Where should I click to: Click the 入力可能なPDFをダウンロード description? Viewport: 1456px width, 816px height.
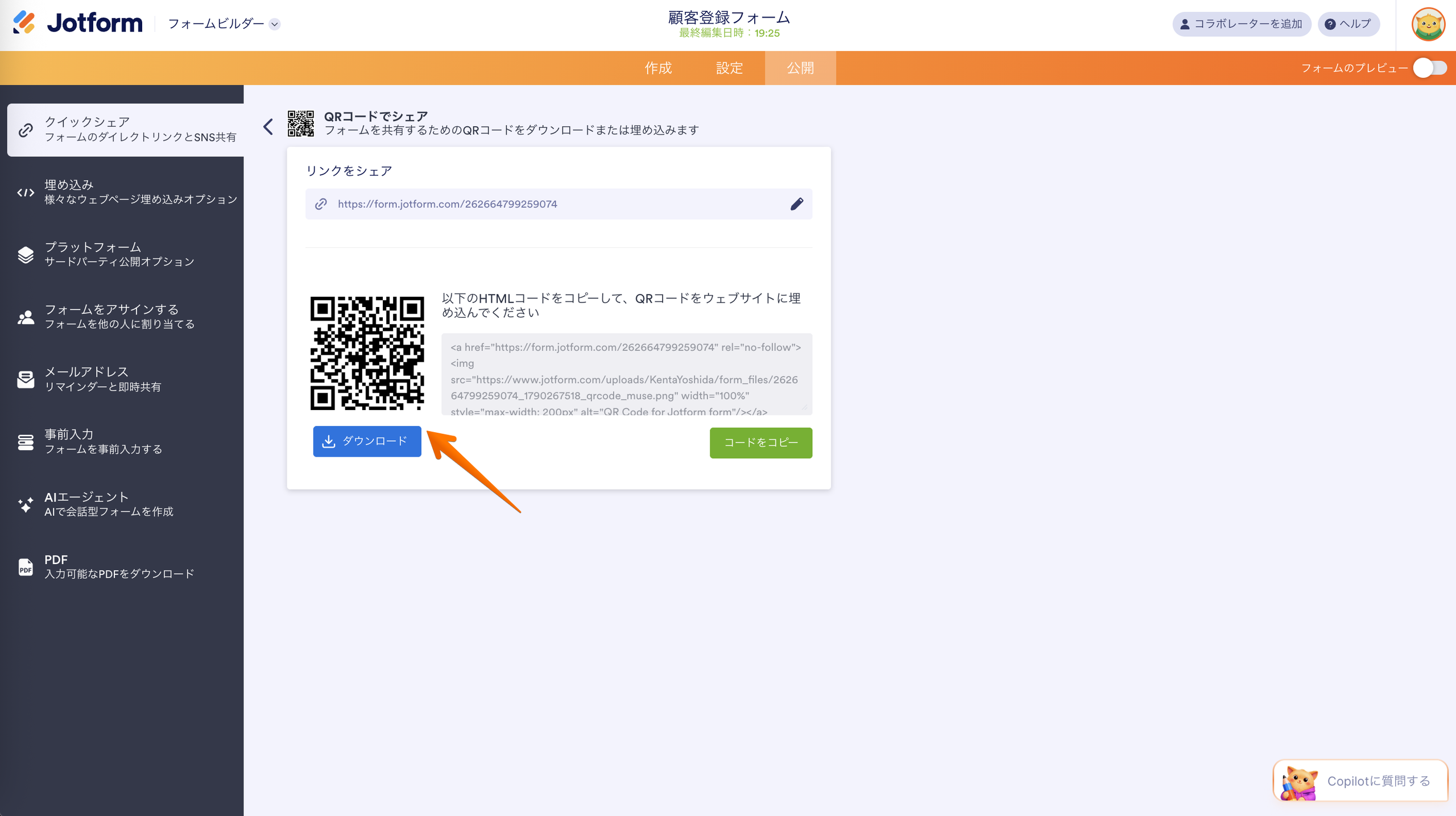coord(119,574)
